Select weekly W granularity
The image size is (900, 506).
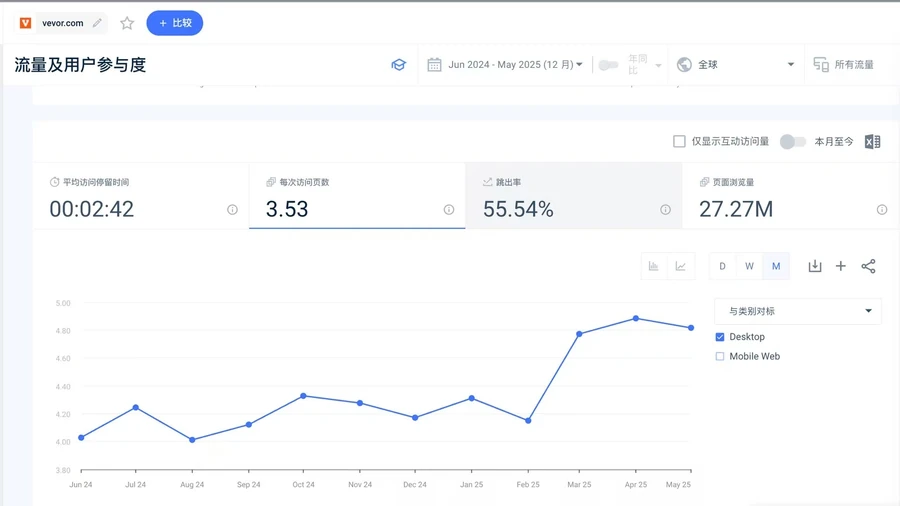coord(749,266)
